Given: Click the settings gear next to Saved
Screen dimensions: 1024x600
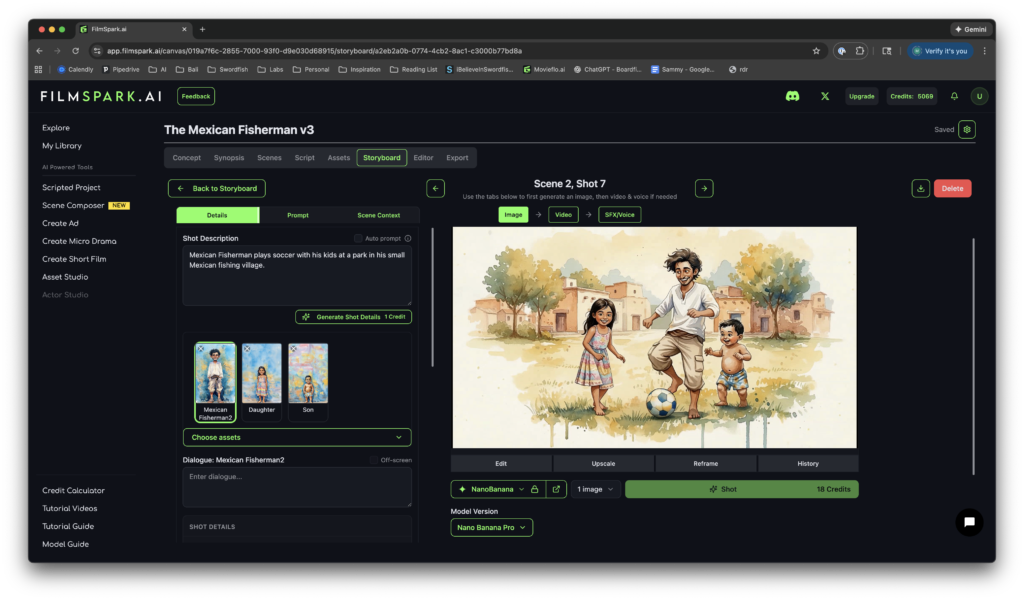Looking at the screenshot, I should pos(965,129).
